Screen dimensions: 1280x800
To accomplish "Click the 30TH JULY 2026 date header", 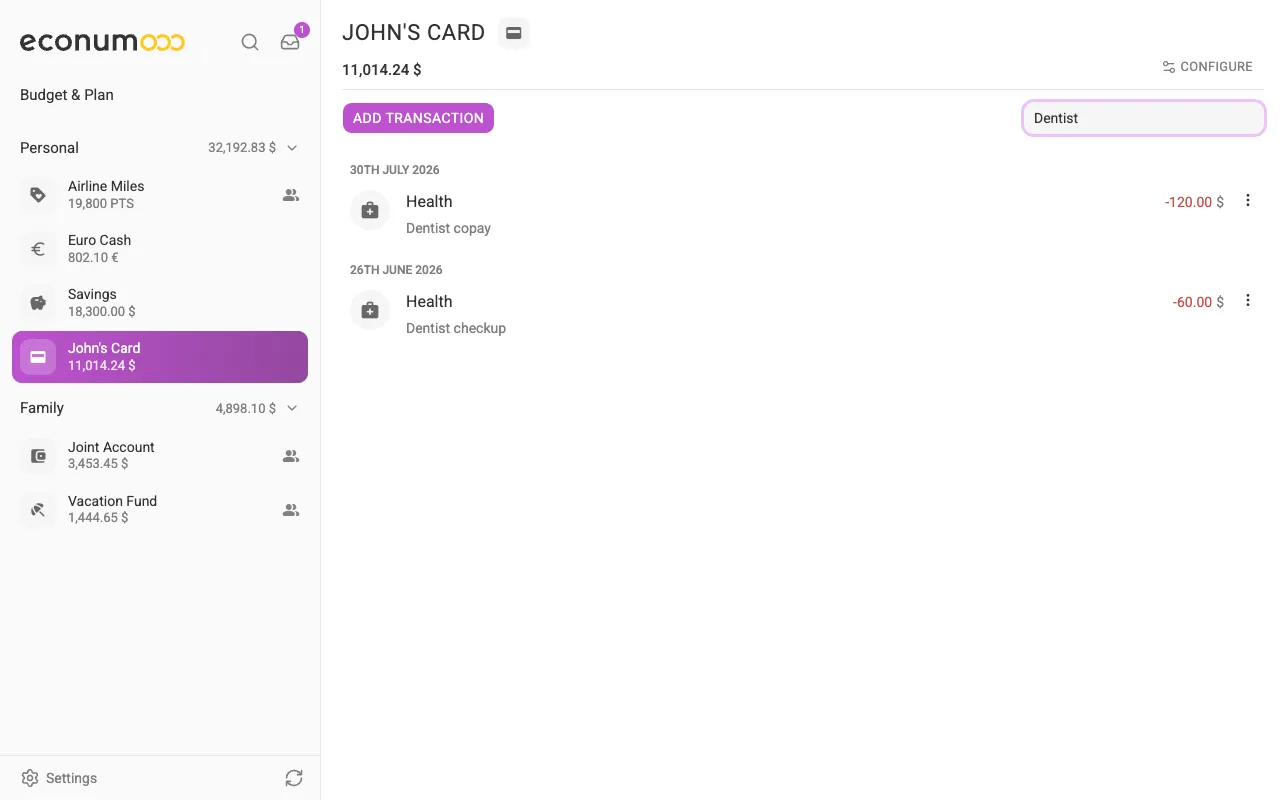I will (x=395, y=170).
